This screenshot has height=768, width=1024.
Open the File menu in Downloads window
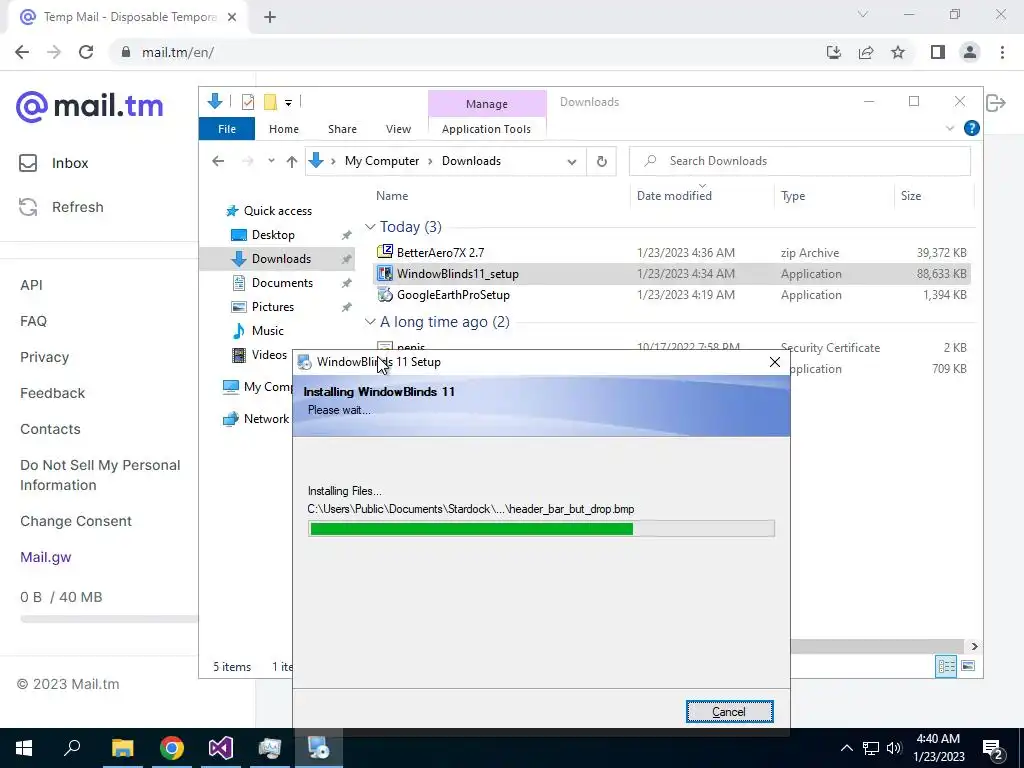[227, 129]
